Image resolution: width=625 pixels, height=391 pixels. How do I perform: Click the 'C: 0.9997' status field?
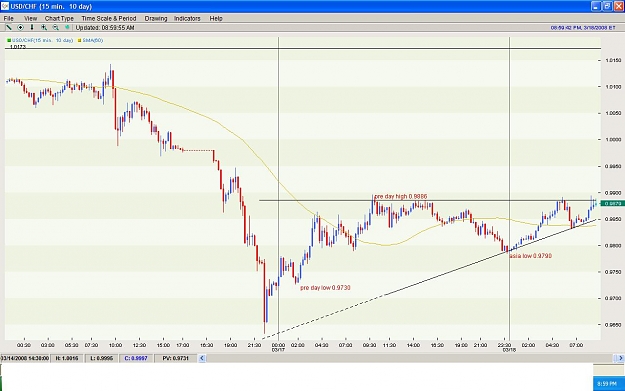[x=136, y=358]
